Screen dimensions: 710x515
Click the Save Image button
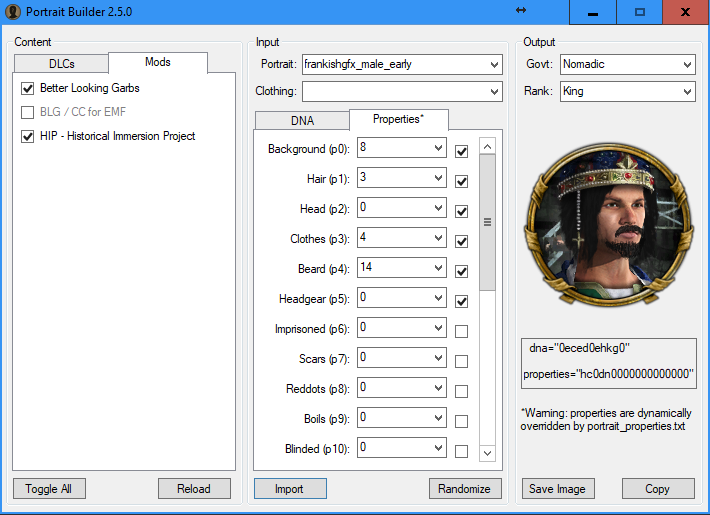558,489
